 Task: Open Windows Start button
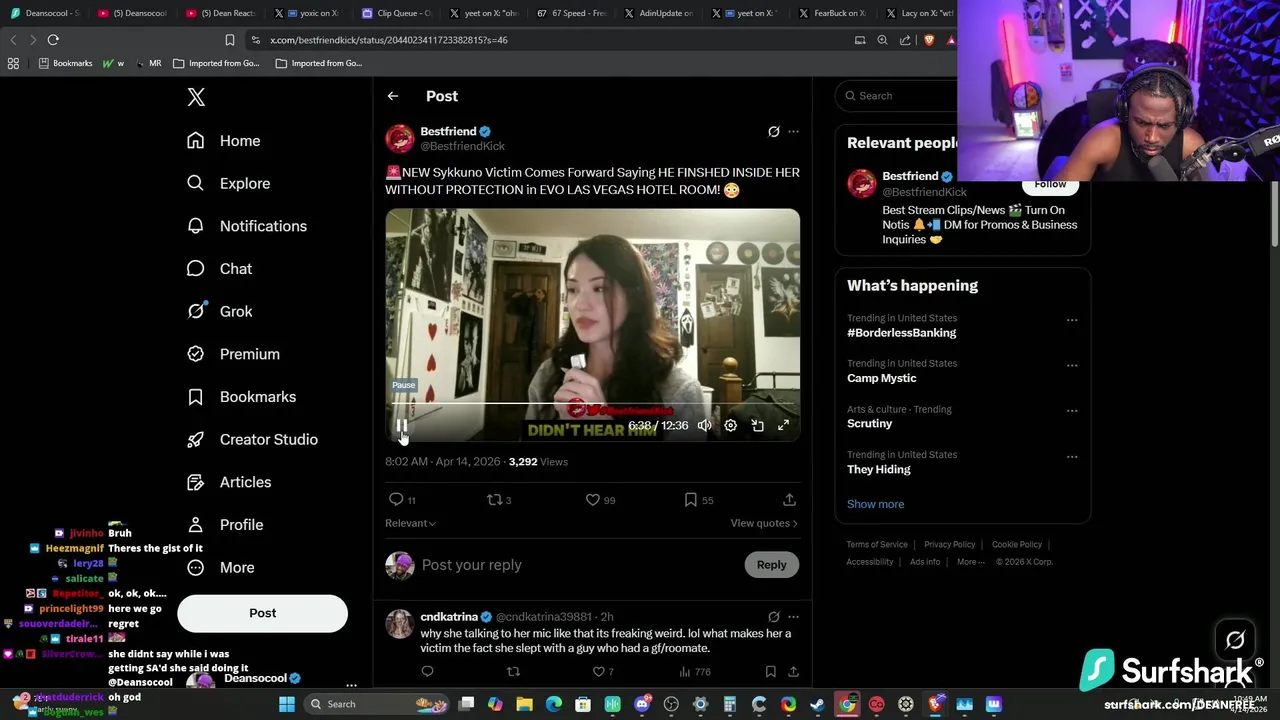click(x=287, y=704)
